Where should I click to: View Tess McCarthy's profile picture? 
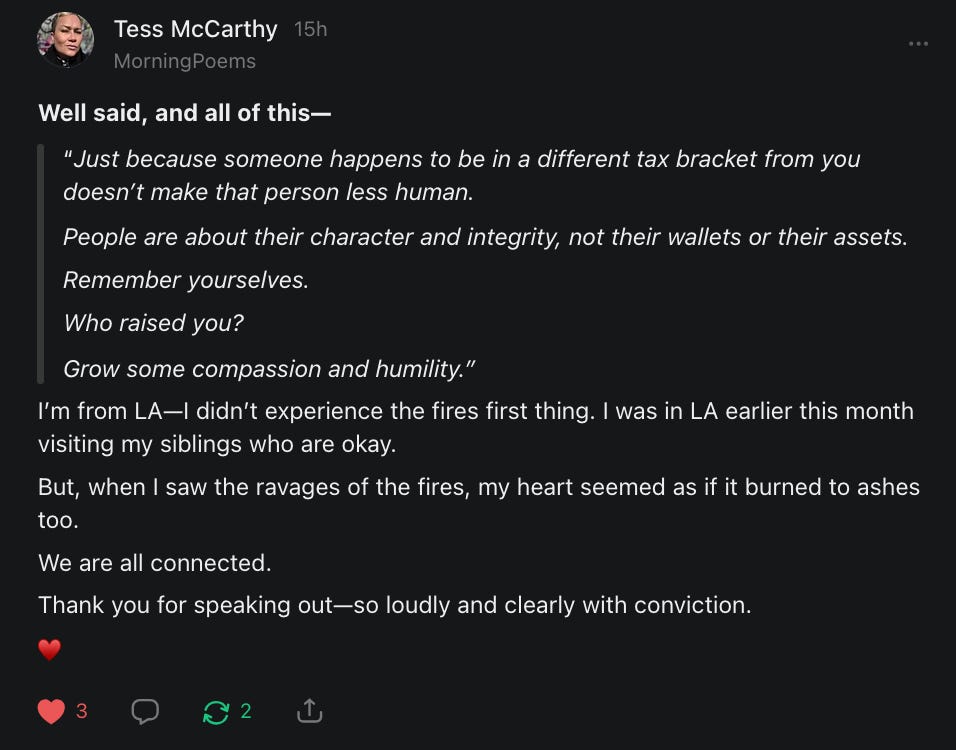click(65, 41)
